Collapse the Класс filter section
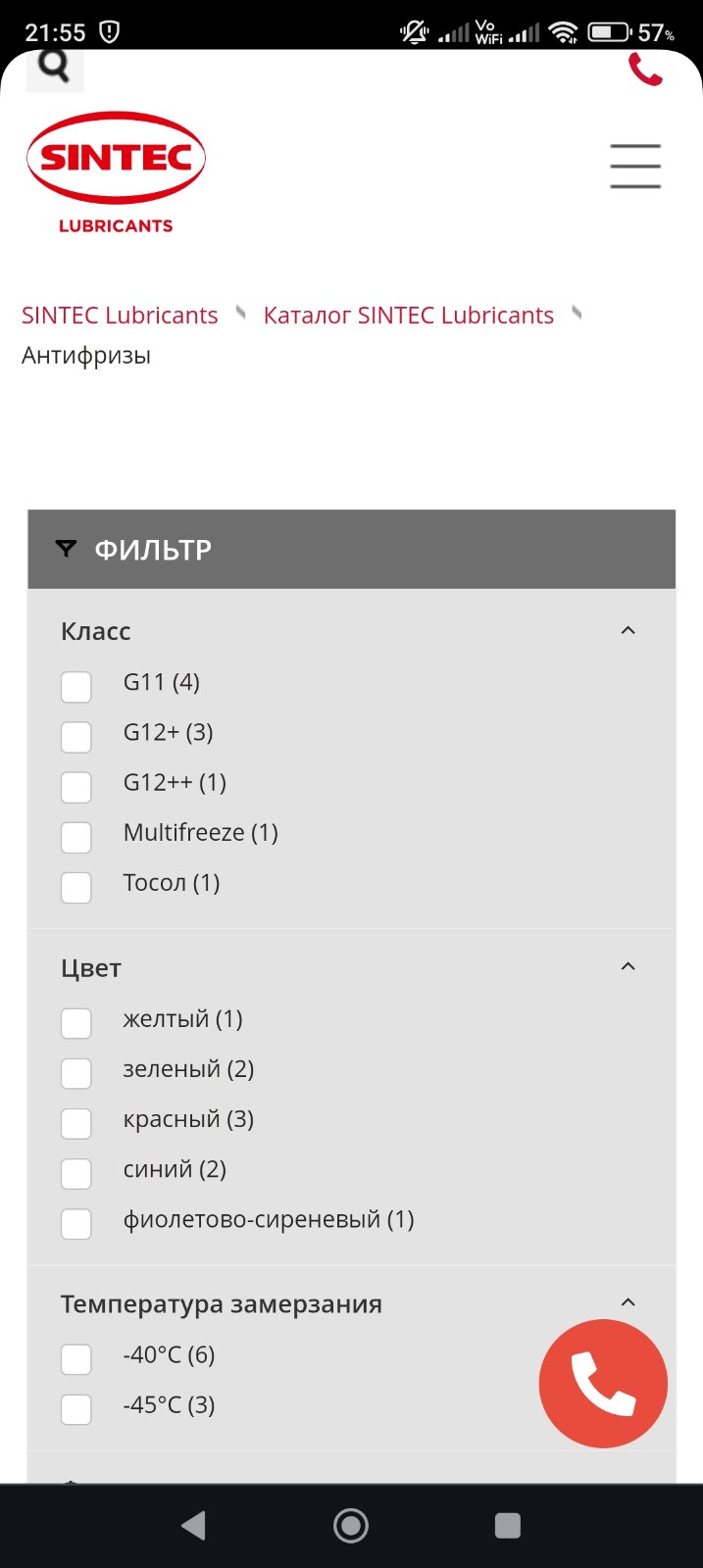Image resolution: width=703 pixels, height=1568 pixels. pyautogui.click(x=628, y=630)
